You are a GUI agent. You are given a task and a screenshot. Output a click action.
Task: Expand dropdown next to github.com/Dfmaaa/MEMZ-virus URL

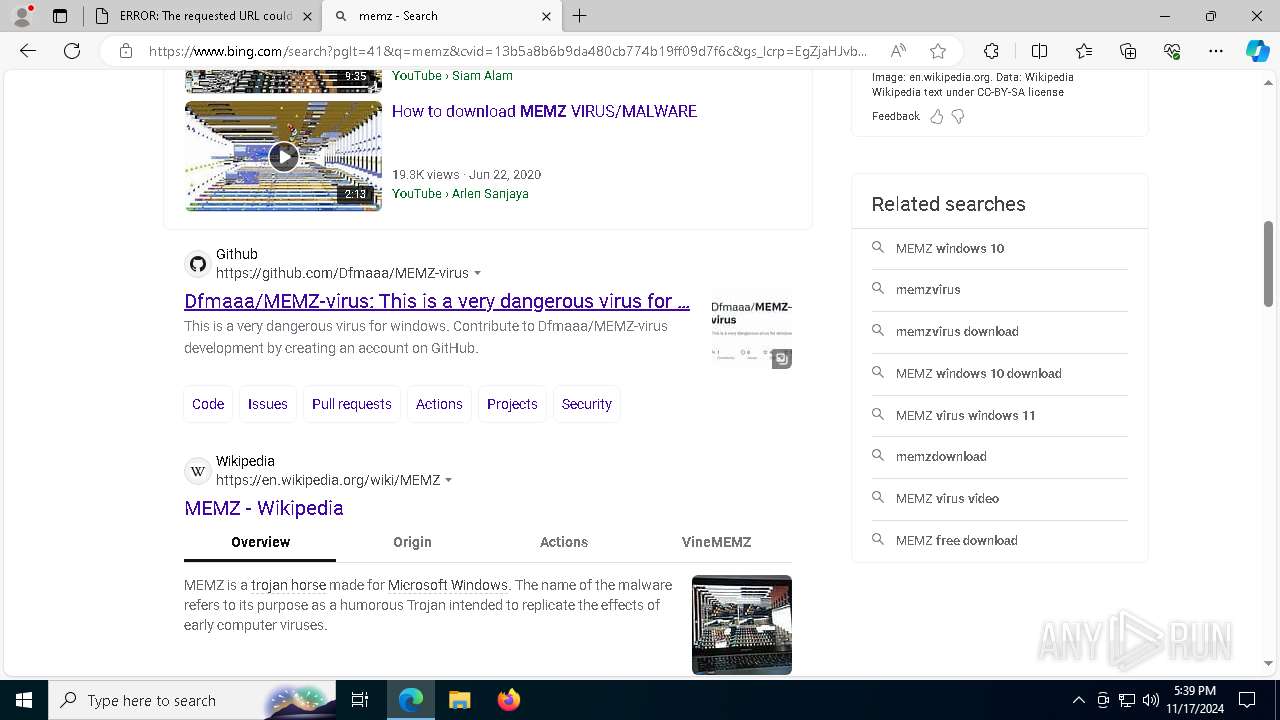click(477, 273)
